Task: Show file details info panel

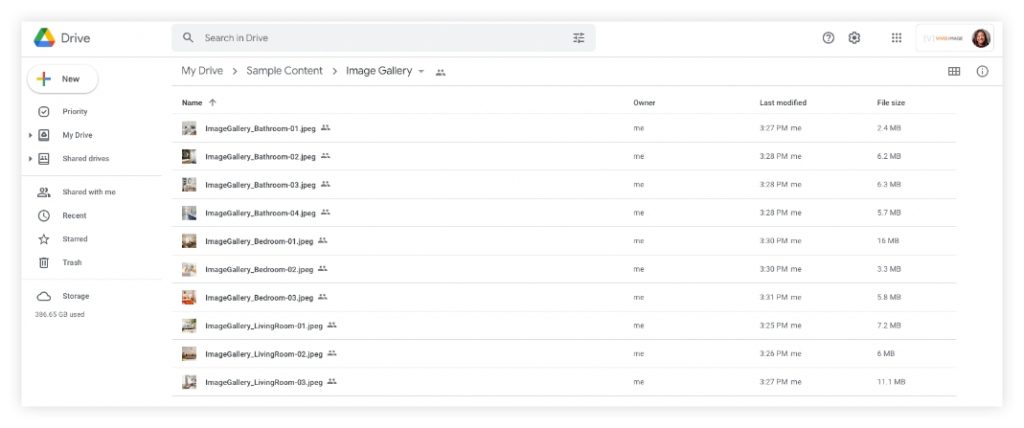Action: coord(982,71)
